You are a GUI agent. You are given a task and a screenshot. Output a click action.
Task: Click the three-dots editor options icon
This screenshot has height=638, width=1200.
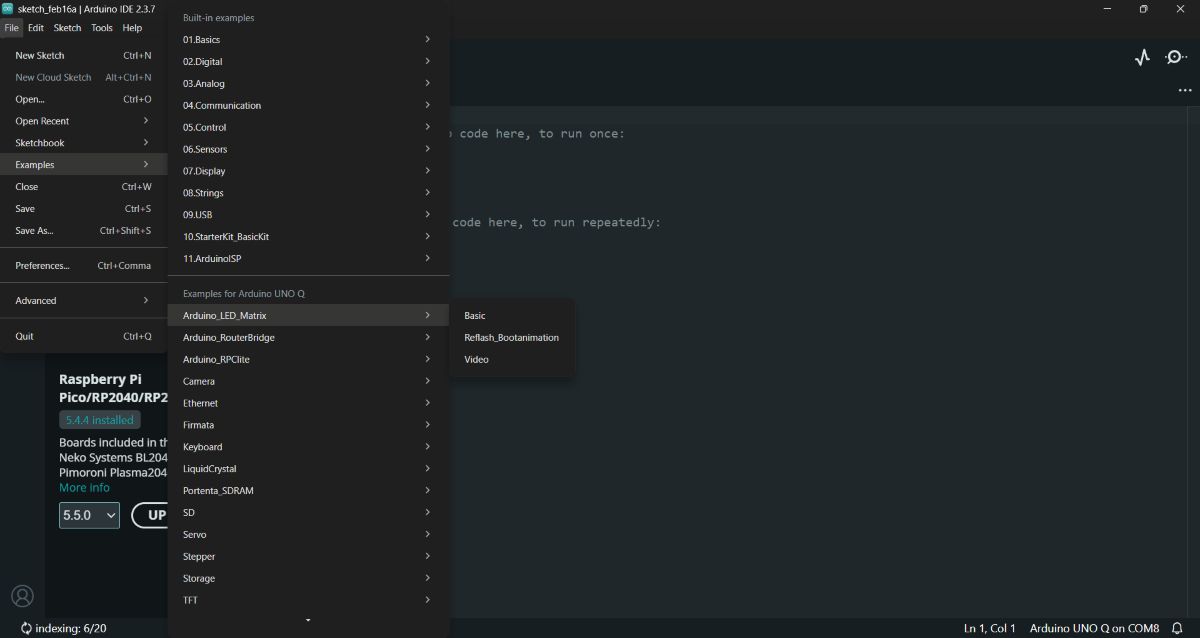1185,89
